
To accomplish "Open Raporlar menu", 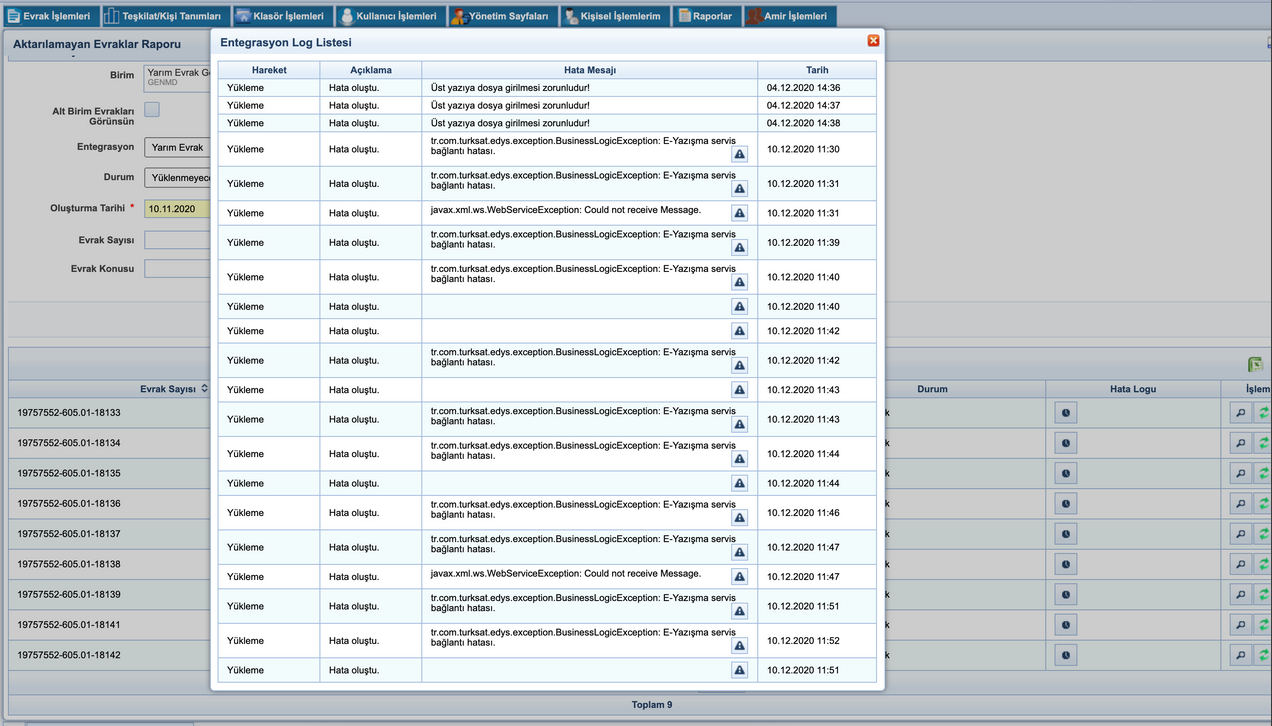I will point(706,16).
